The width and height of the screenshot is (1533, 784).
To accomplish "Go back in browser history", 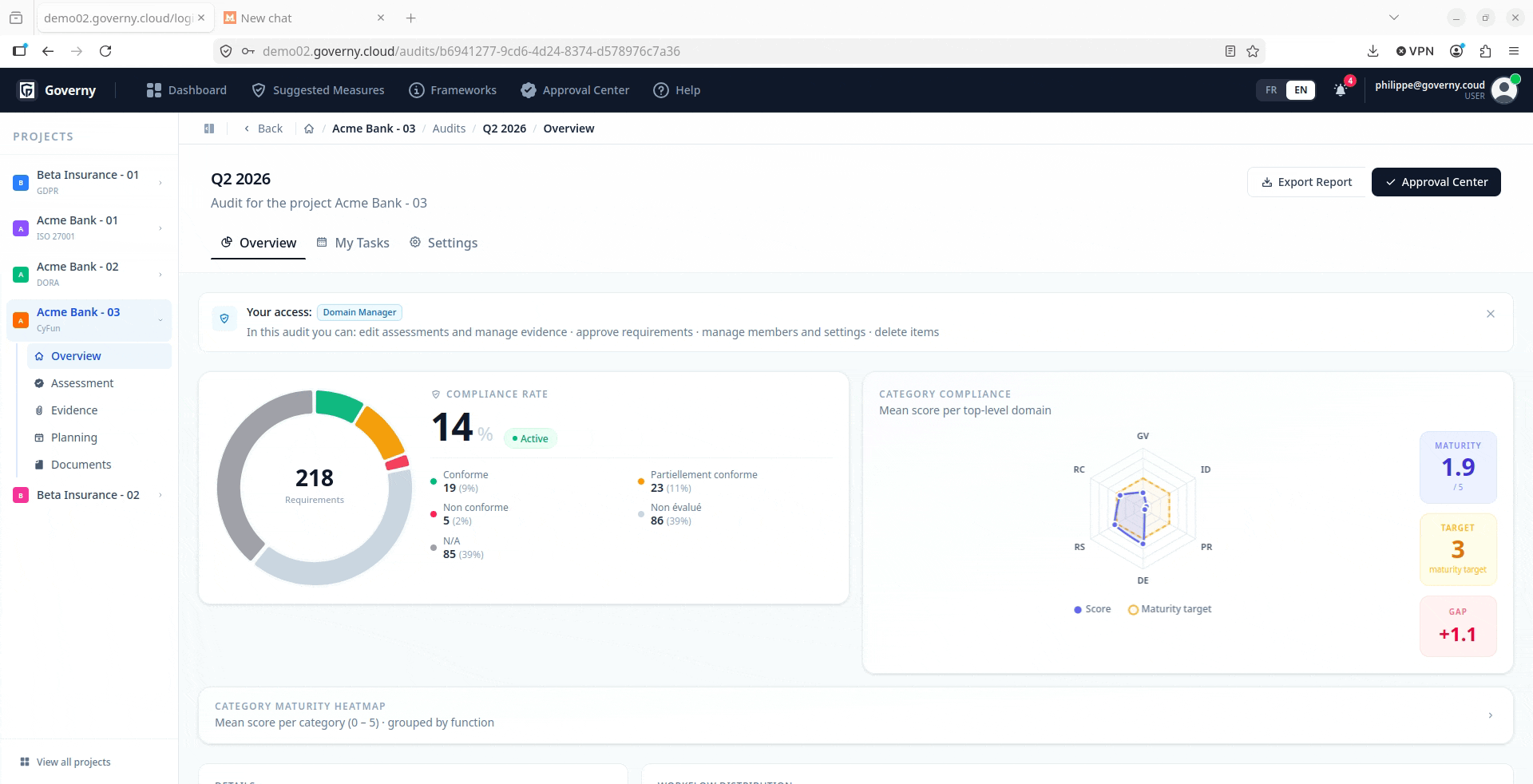I will [x=48, y=51].
